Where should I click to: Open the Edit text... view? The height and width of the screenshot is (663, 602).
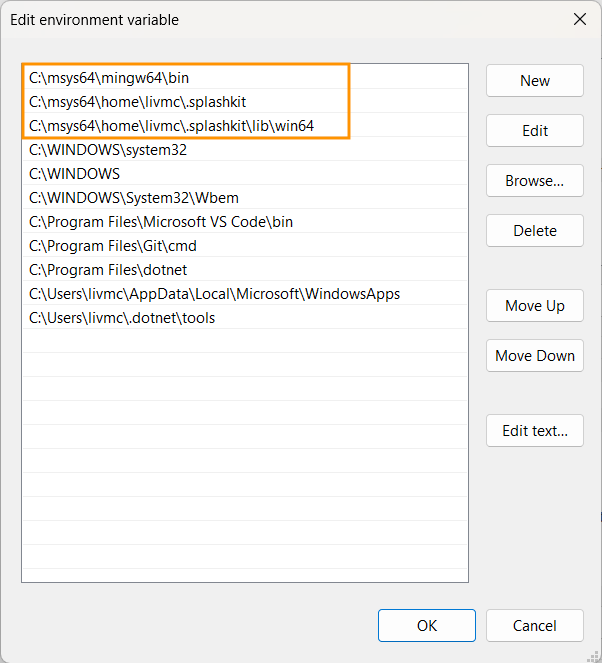click(534, 431)
